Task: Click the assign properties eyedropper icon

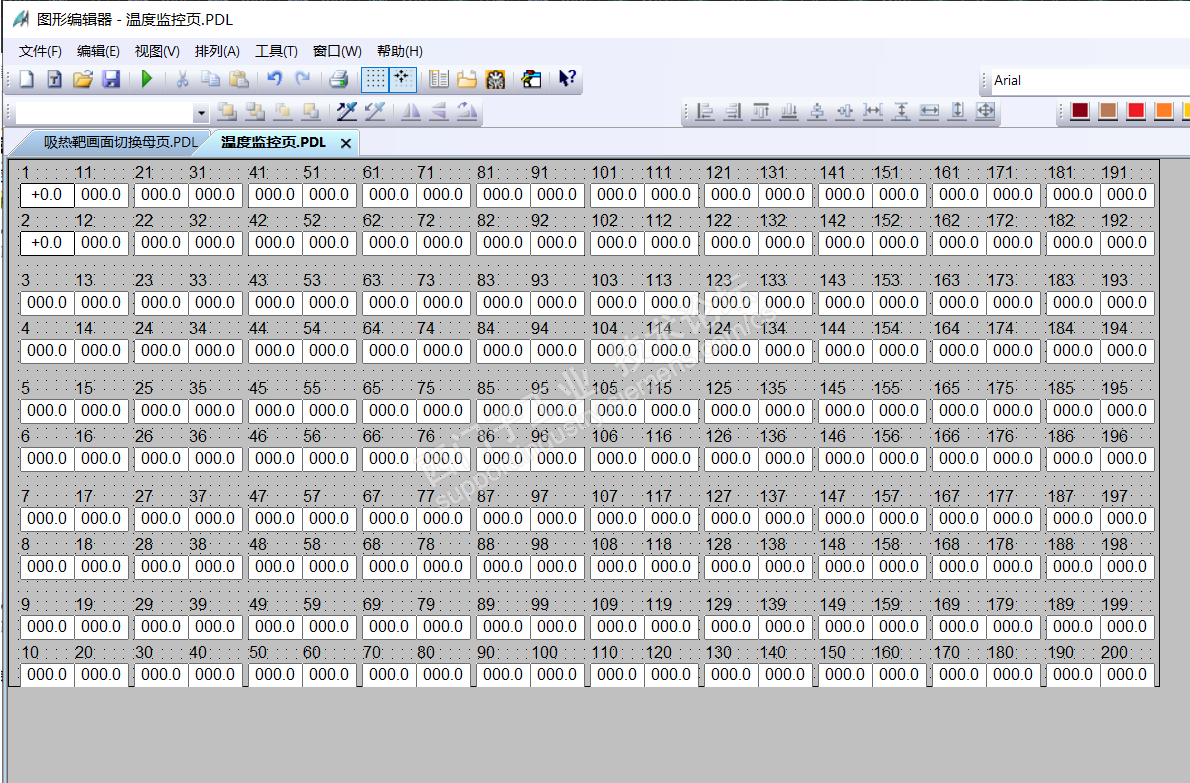Action: pyautogui.click(x=375, y=112)
